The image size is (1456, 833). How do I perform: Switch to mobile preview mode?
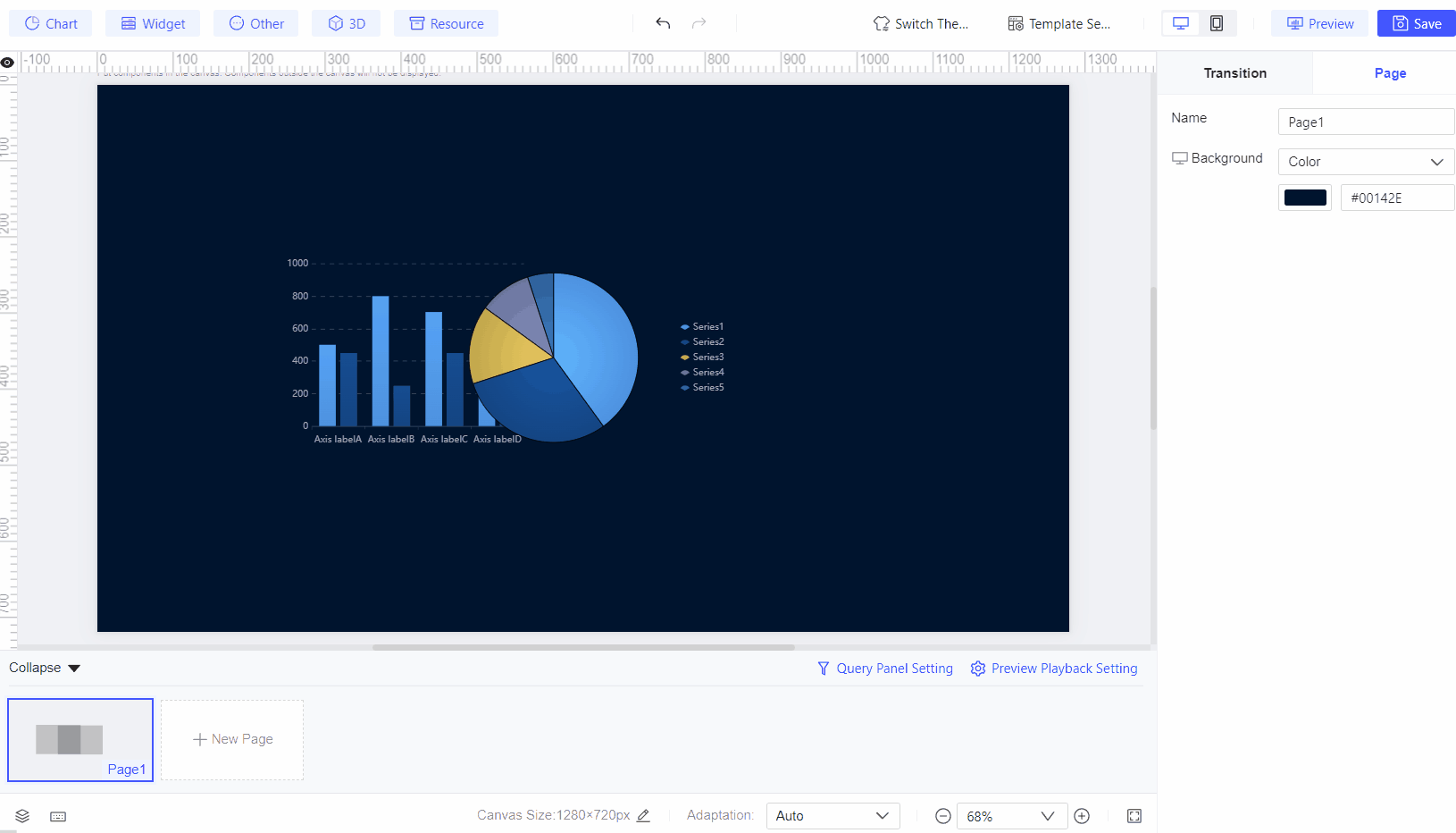1217,23
